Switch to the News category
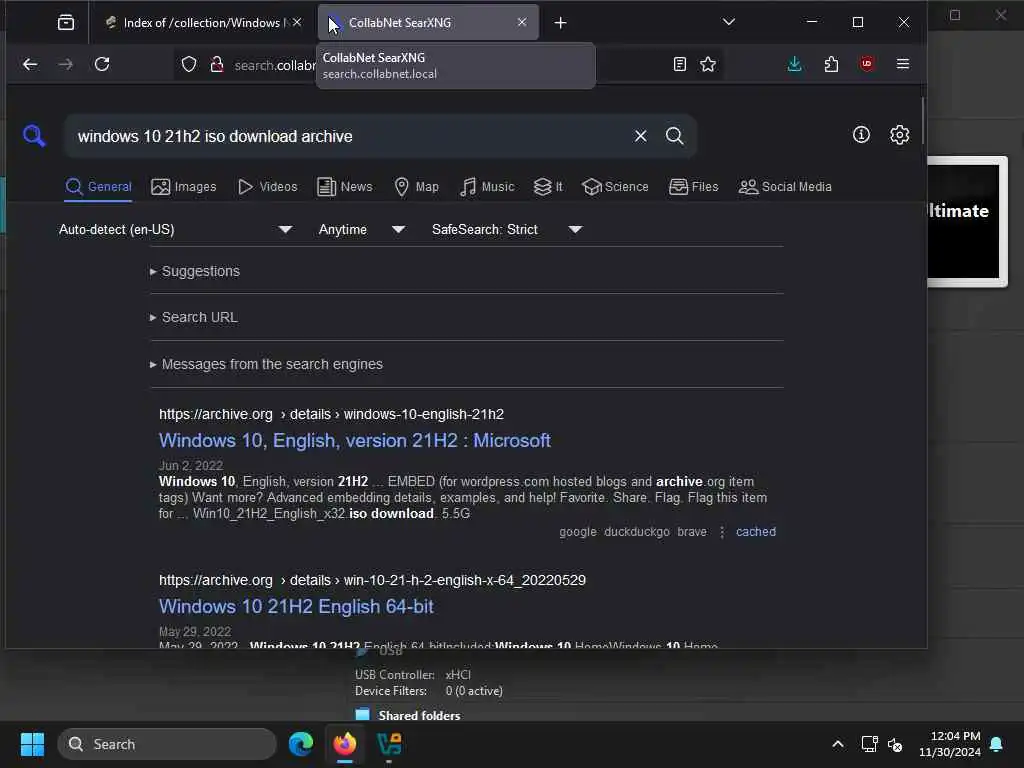This screenshot has width=1024, height=768. (x=345, y=187)
